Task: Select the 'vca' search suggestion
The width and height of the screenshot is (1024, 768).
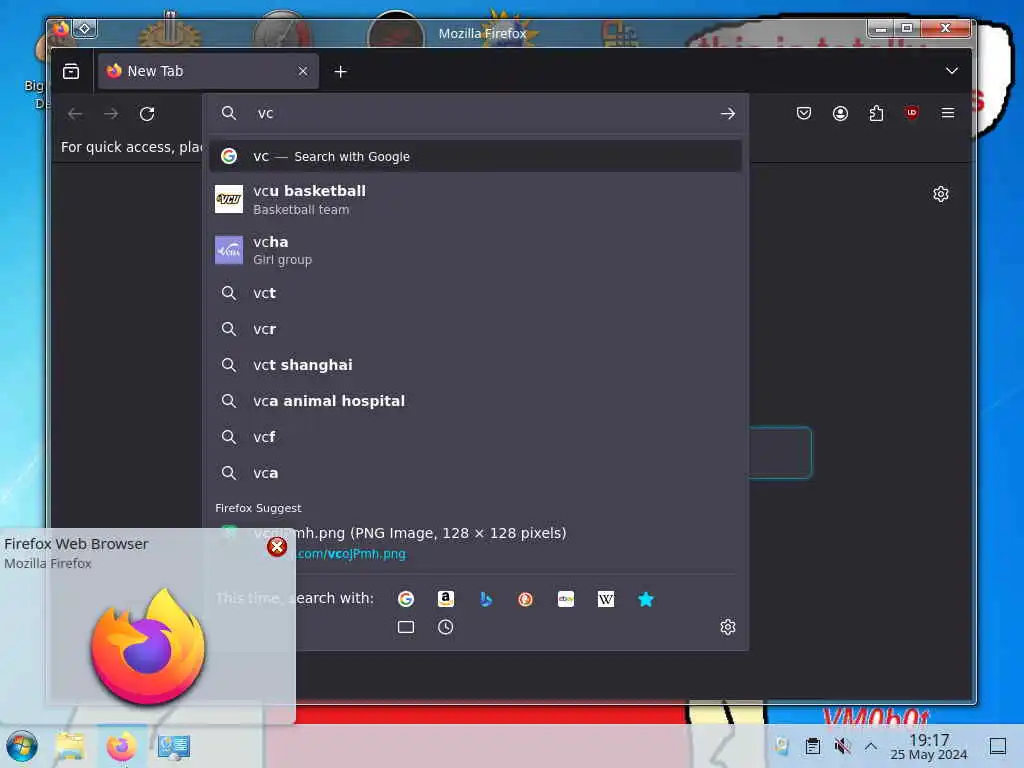Action: click(x=475, y=473)
